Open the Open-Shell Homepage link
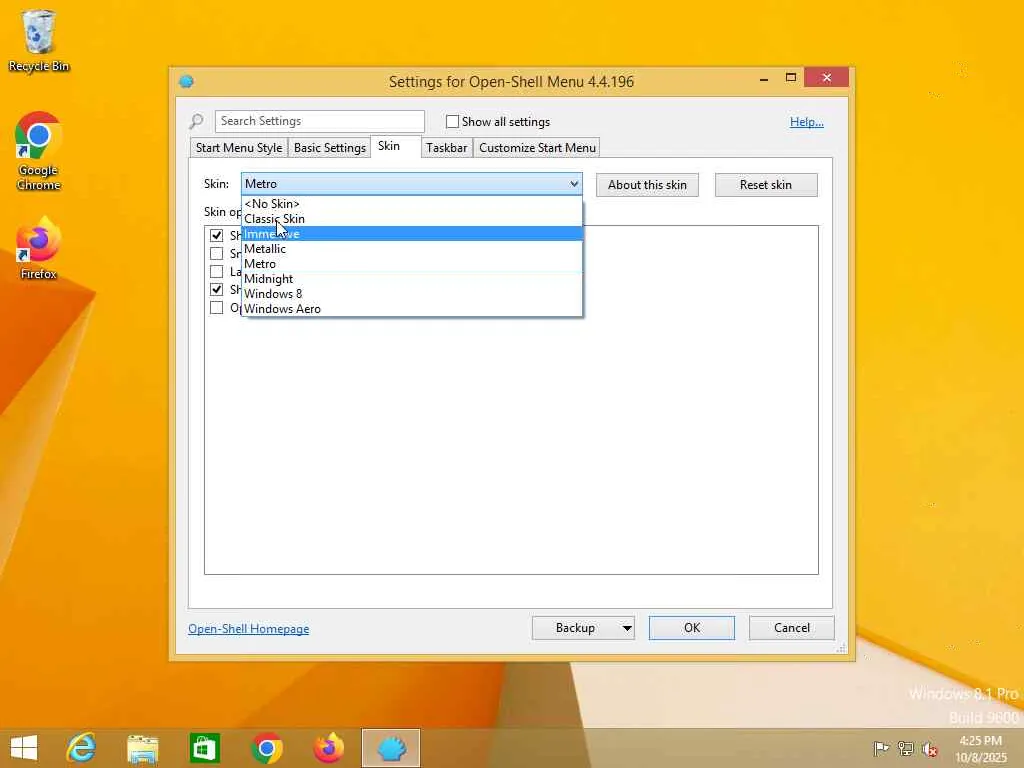This screenshot has height=768, width=1024. click(249, 629)
